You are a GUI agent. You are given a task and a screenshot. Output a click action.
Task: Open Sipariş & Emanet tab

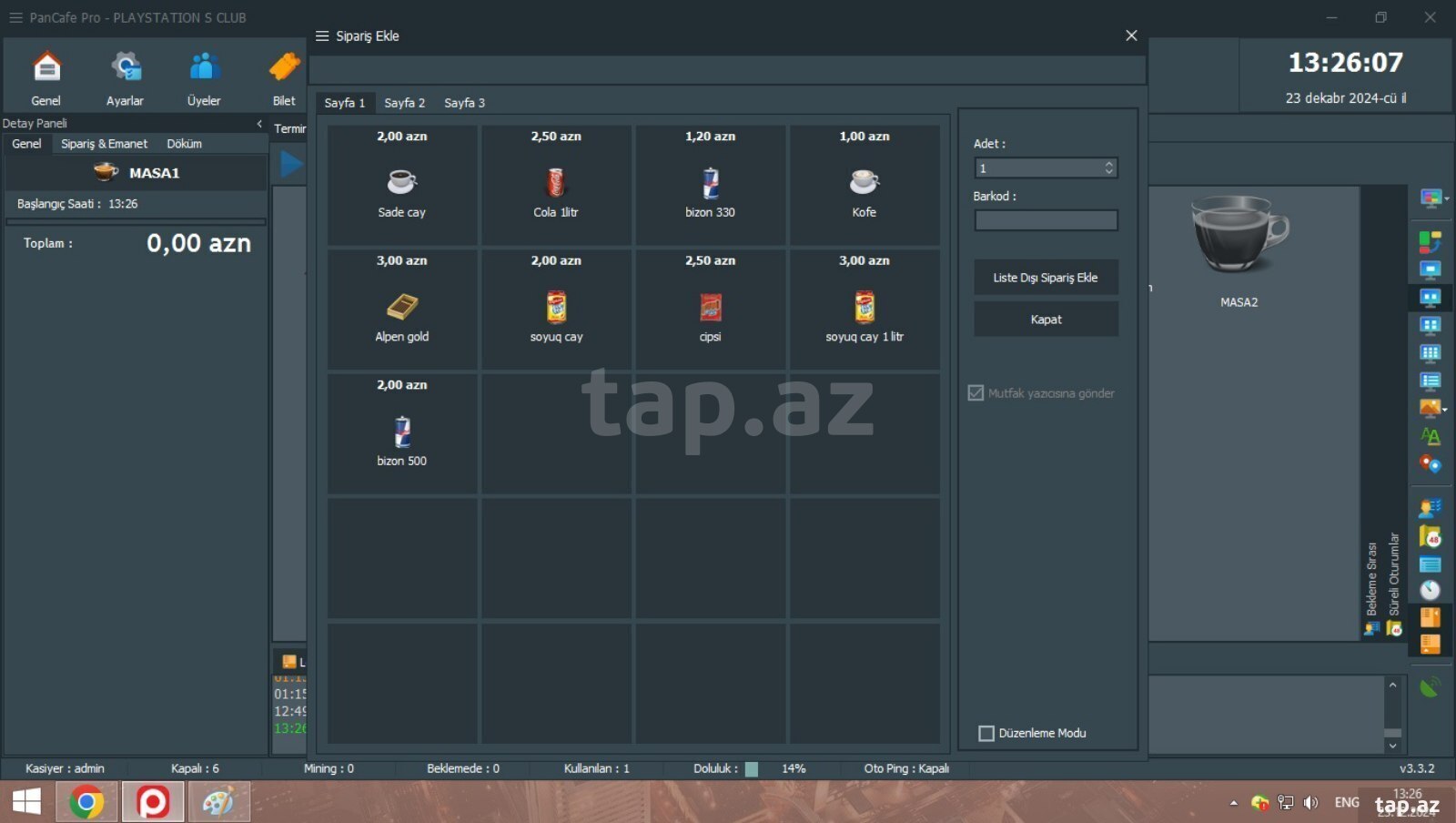104,144
